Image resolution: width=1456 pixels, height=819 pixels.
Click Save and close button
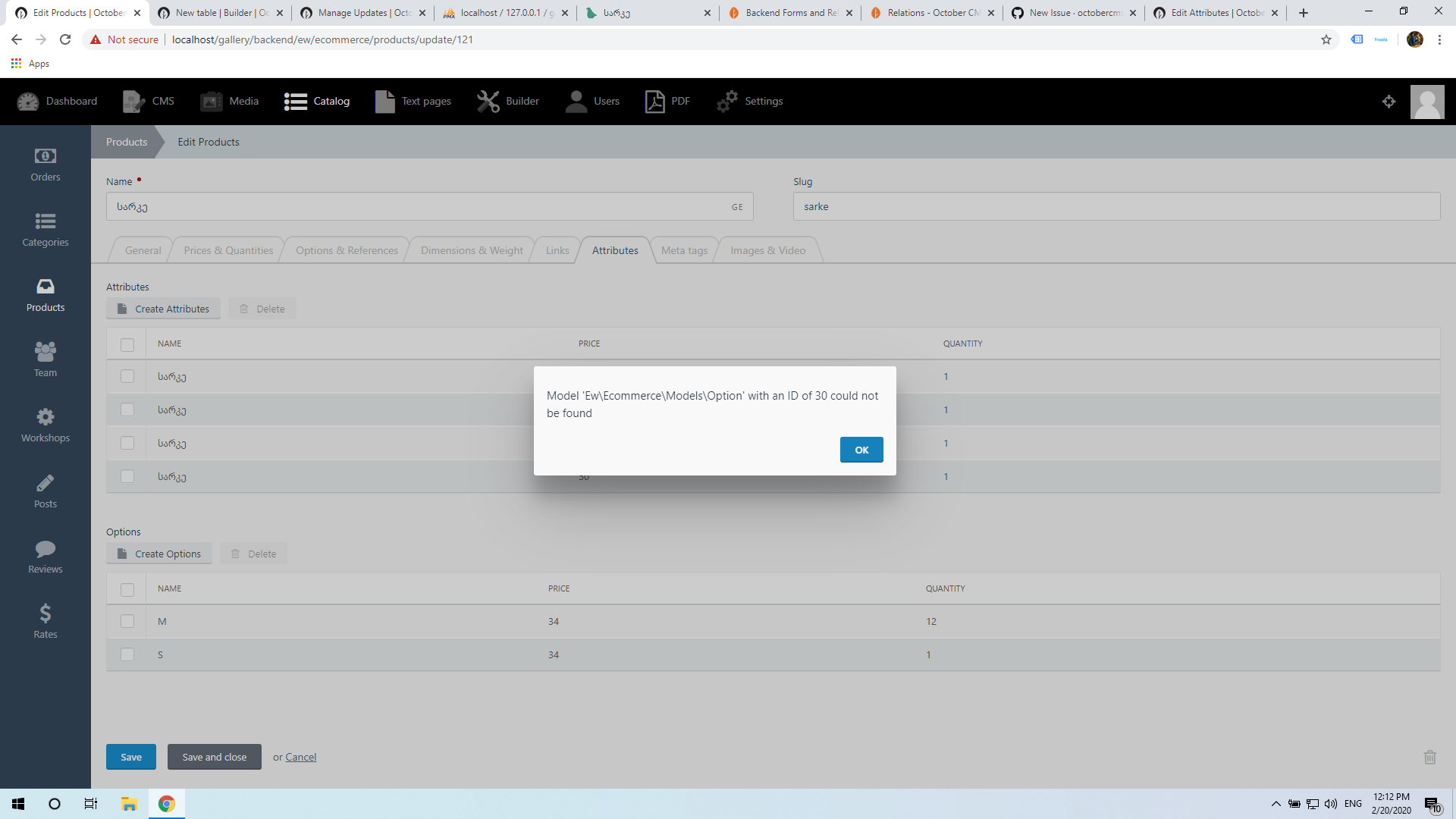pos(214,757)
